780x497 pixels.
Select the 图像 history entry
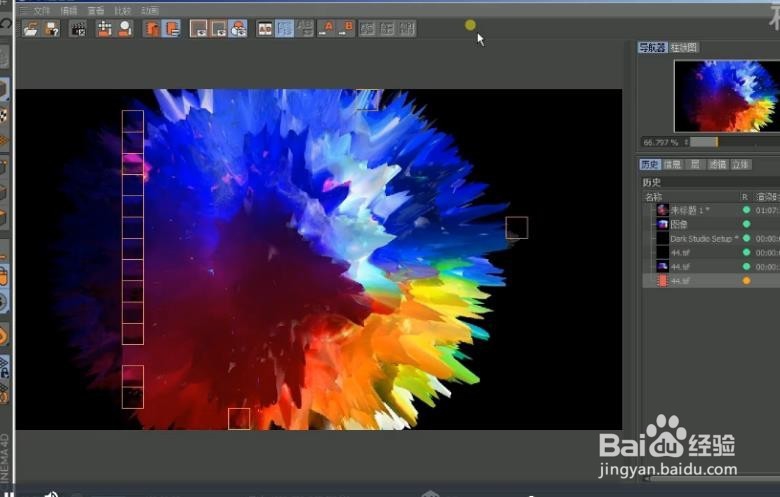(679, 224)
